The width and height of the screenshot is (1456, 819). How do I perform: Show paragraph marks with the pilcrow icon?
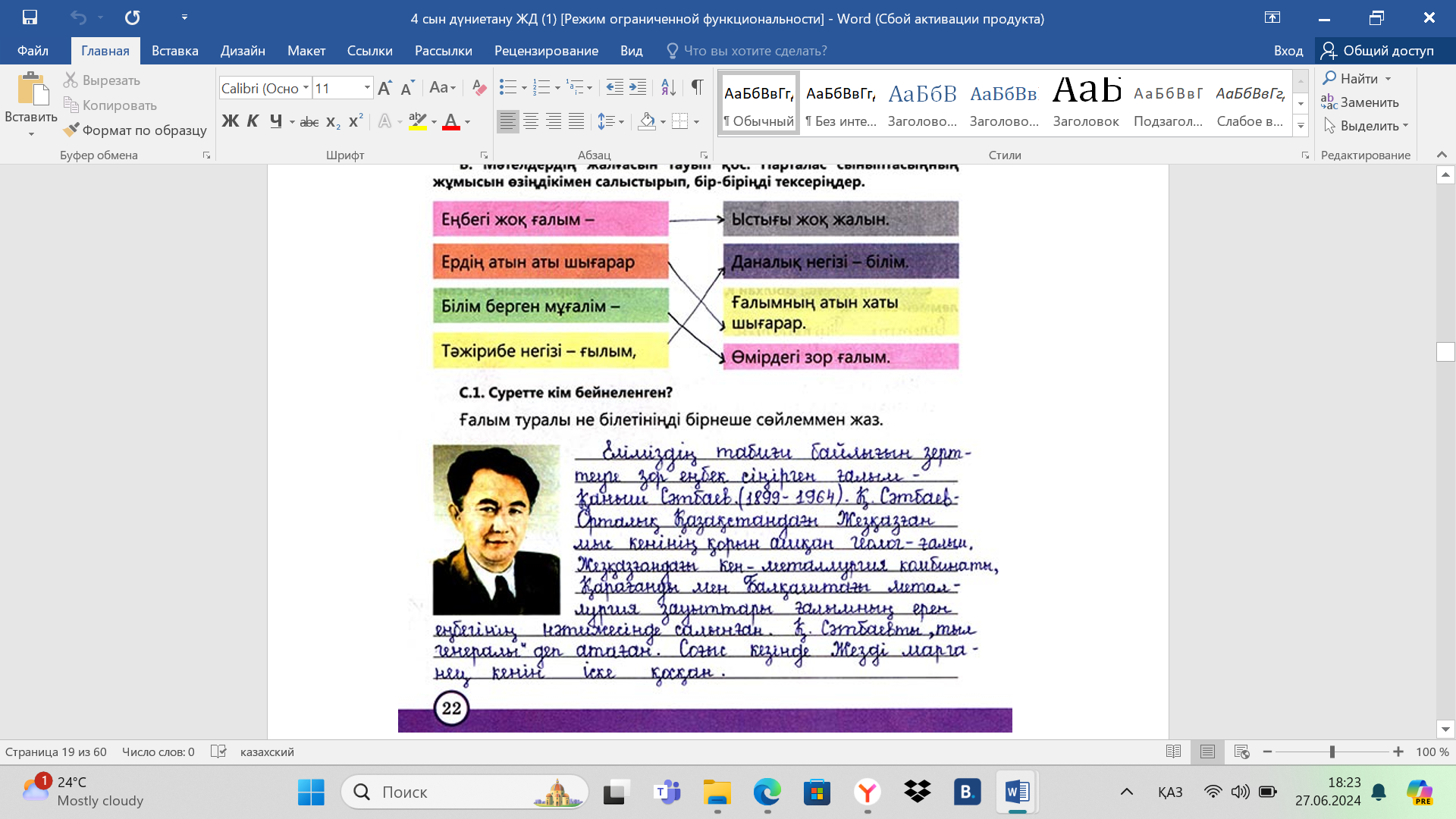pyautogui.click(x=697, y=87)
